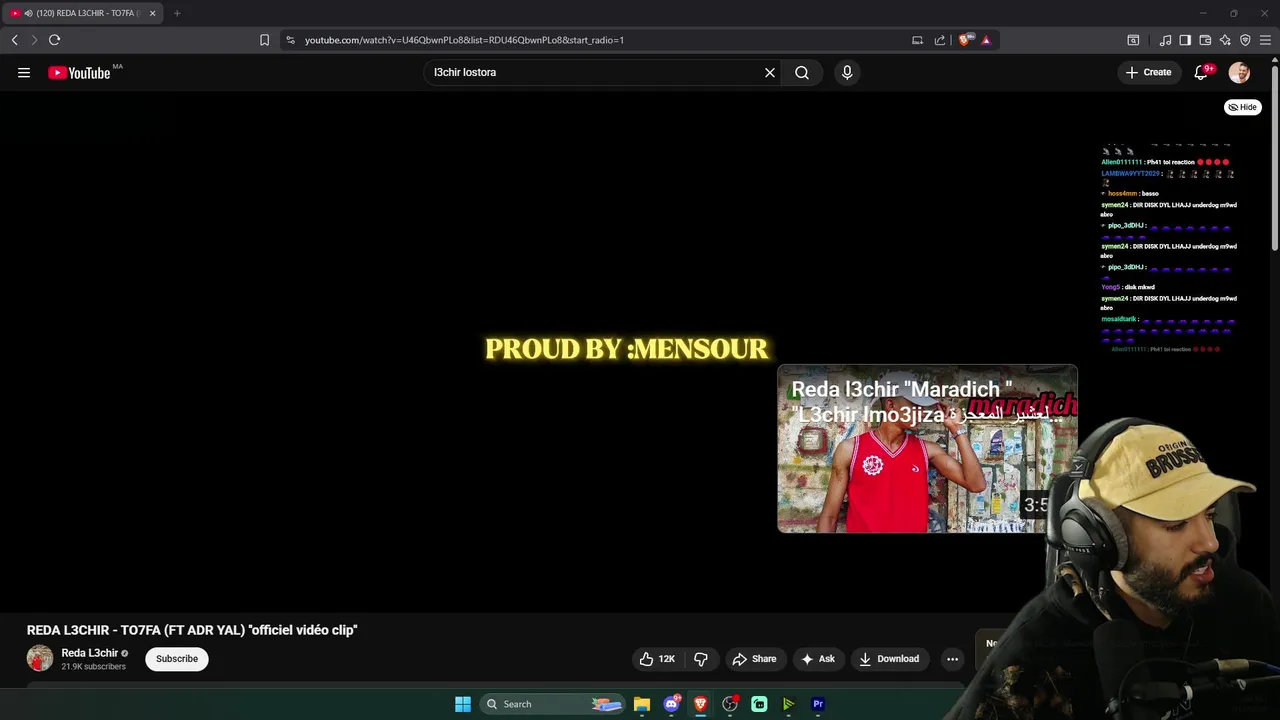Close the REDA L3CHIR tab
The image size is (1280, 720).
[x=152, y=13]
